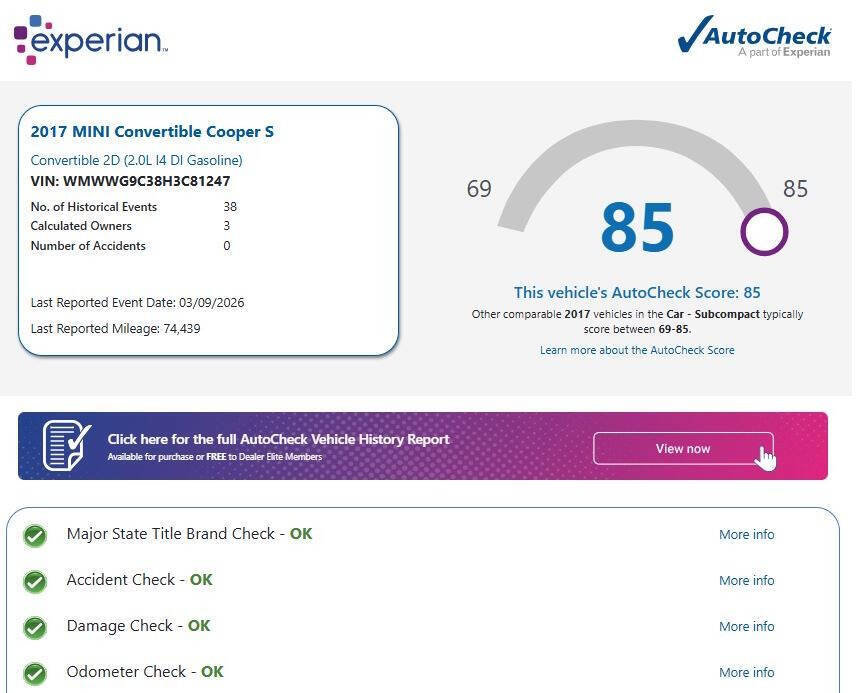
Task: Click the green check icon beside Damage Check
Action: point(35,628)
